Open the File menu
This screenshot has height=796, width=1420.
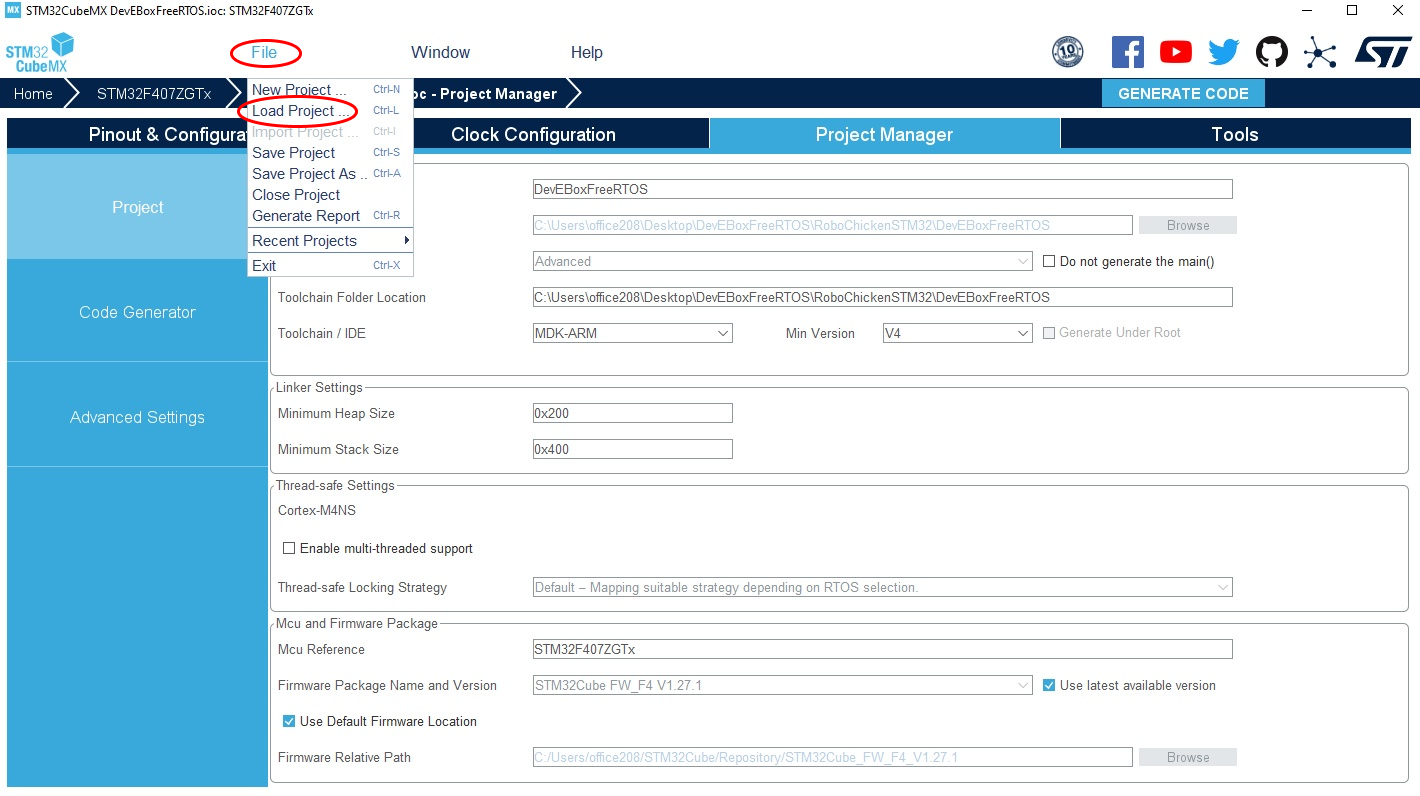pos(264,52)
